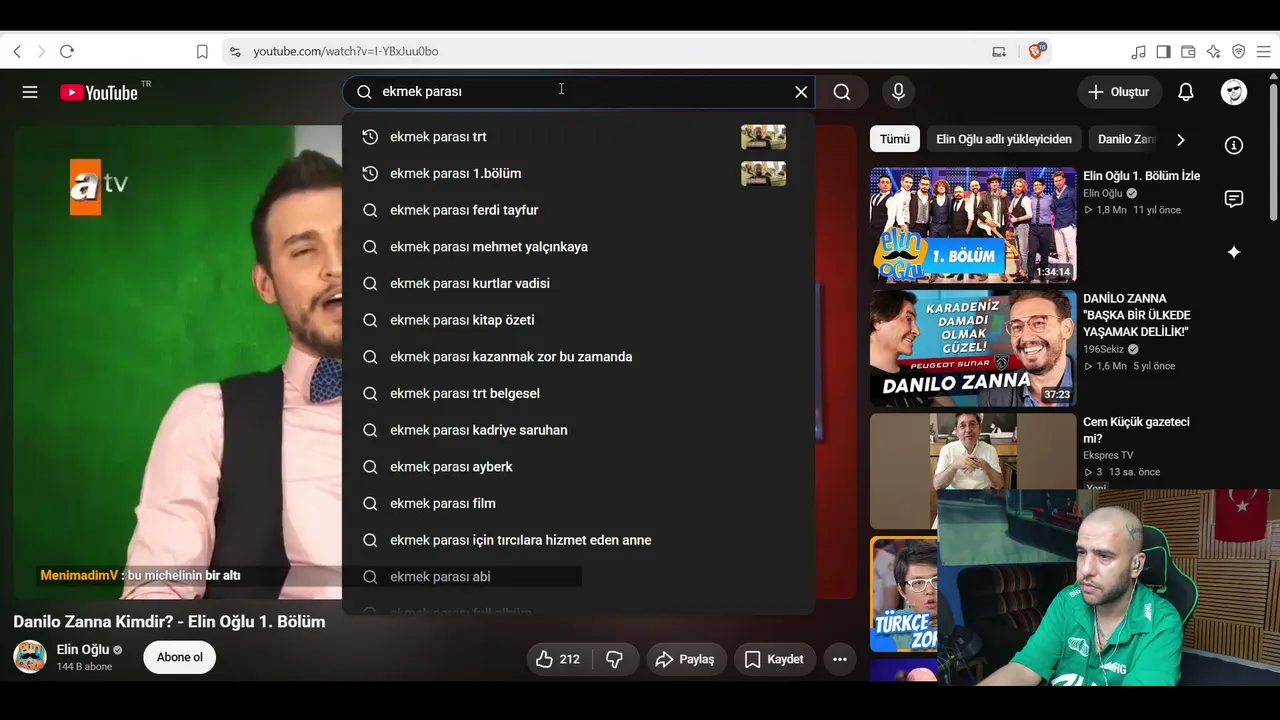This screenshot has height=720, width=1280.
Task: Open the media playlist music-note icon
Action: click(1139, 51)
